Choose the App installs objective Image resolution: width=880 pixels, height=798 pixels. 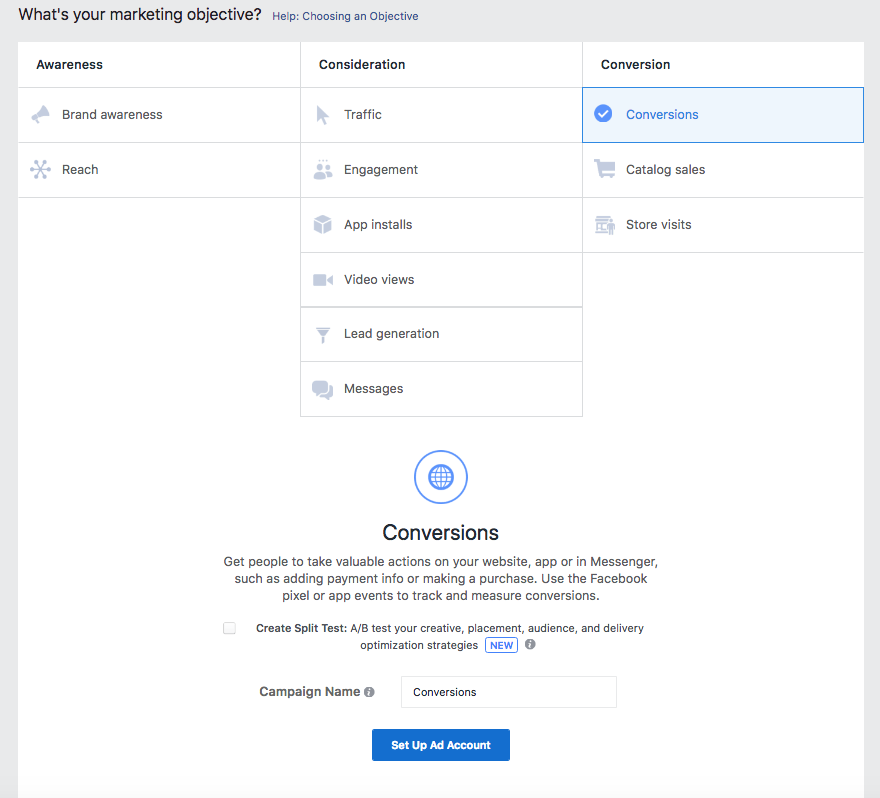click(x=441, y=225)
